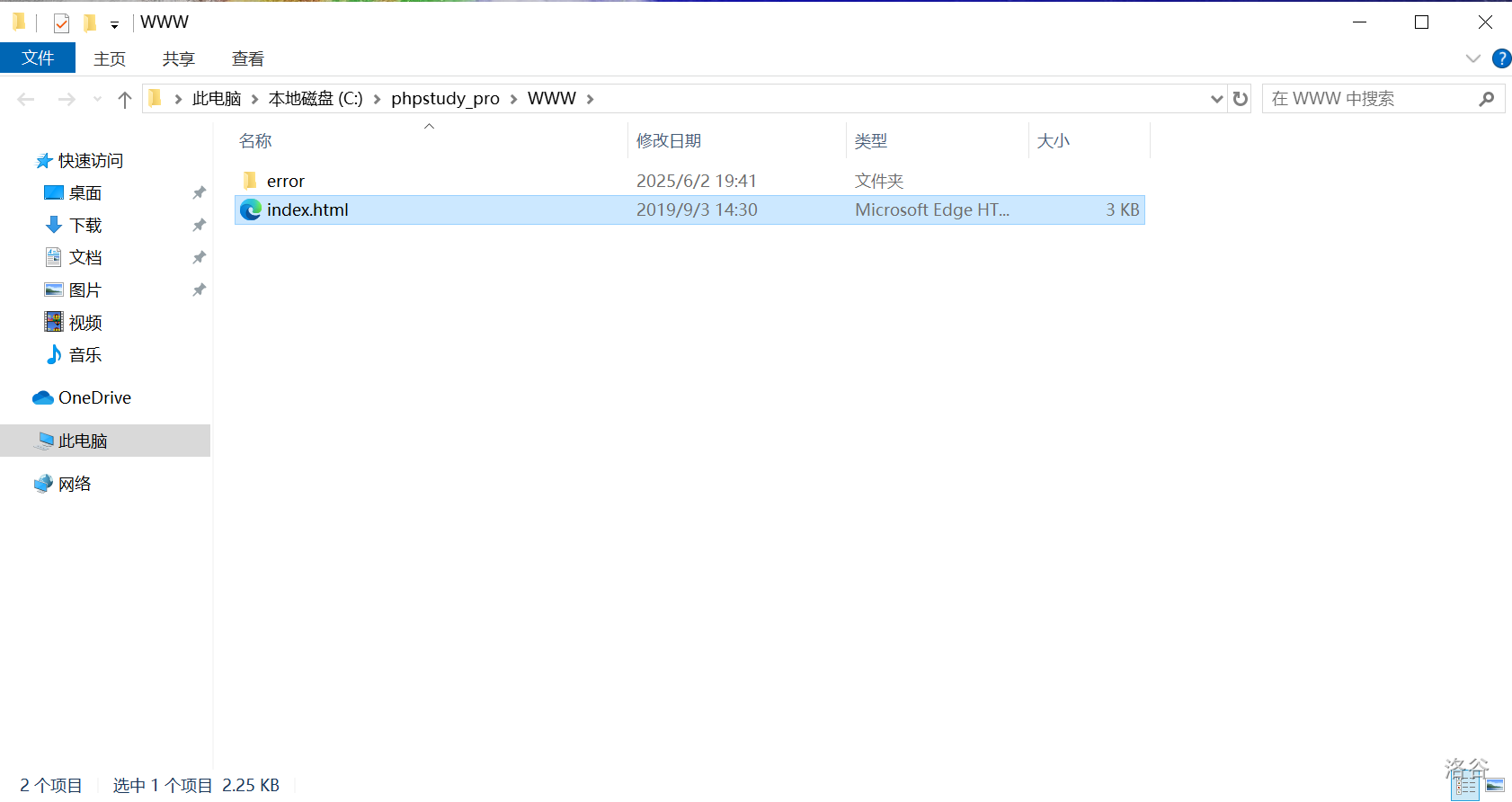Click the search magnifier icon
Screen dimensions: 1512x802
click(x=1486, y=99)
